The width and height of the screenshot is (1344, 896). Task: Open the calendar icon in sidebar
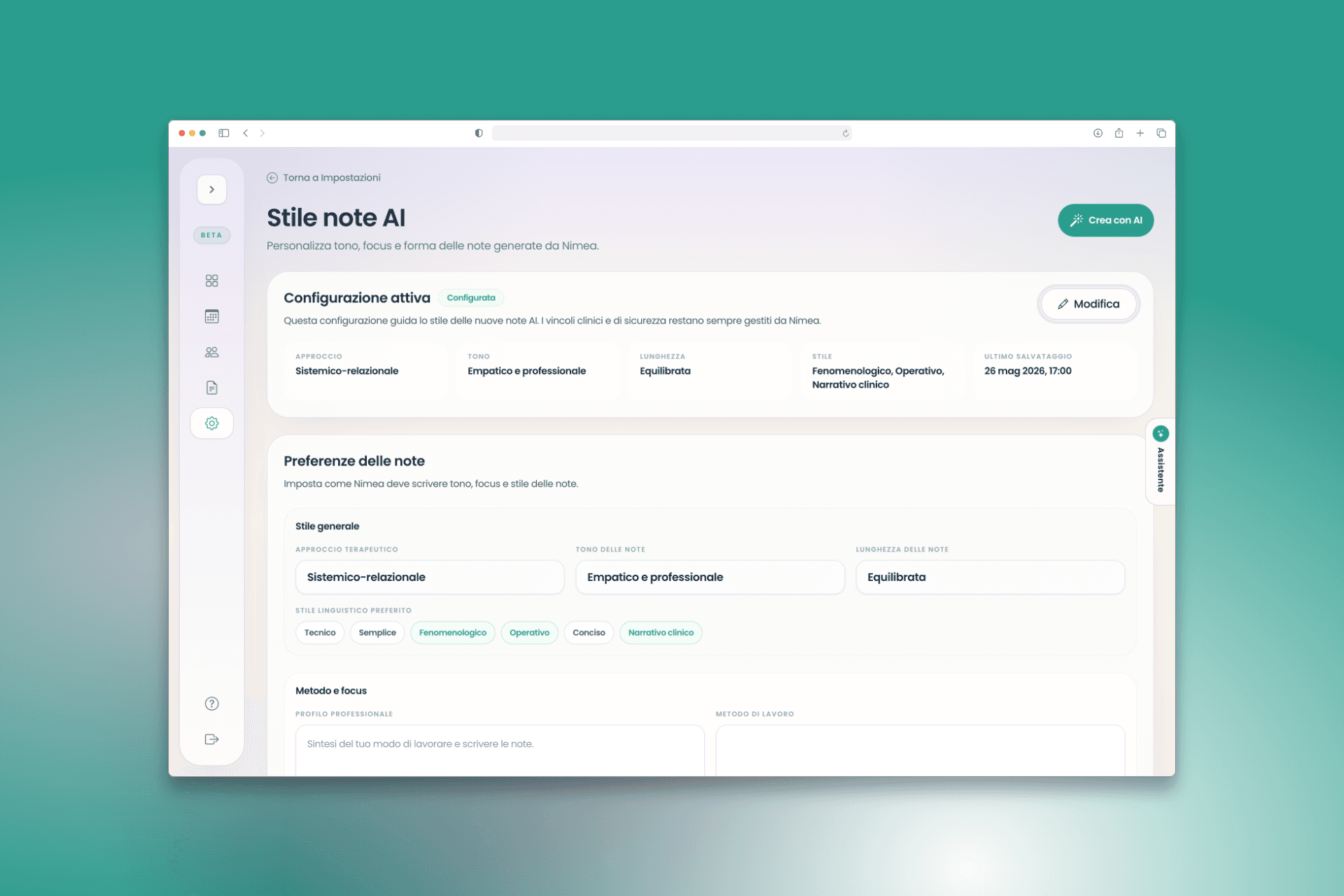[211, 316]
